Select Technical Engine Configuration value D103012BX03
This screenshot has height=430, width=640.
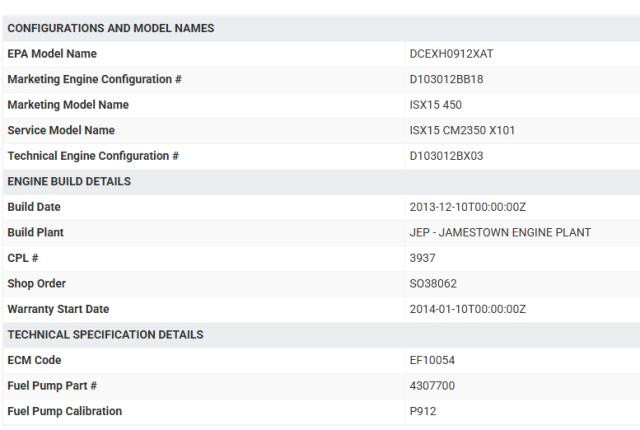446,156
